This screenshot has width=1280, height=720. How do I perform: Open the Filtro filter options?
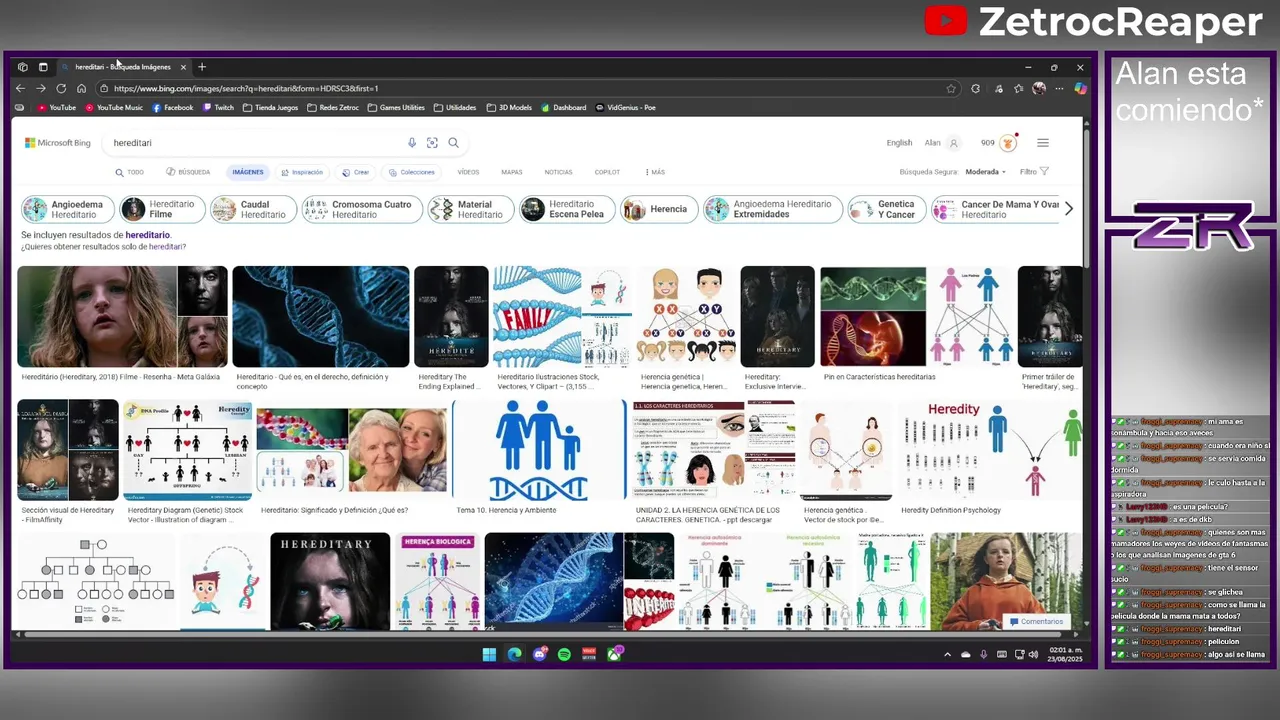click(x=1034, y=172)
